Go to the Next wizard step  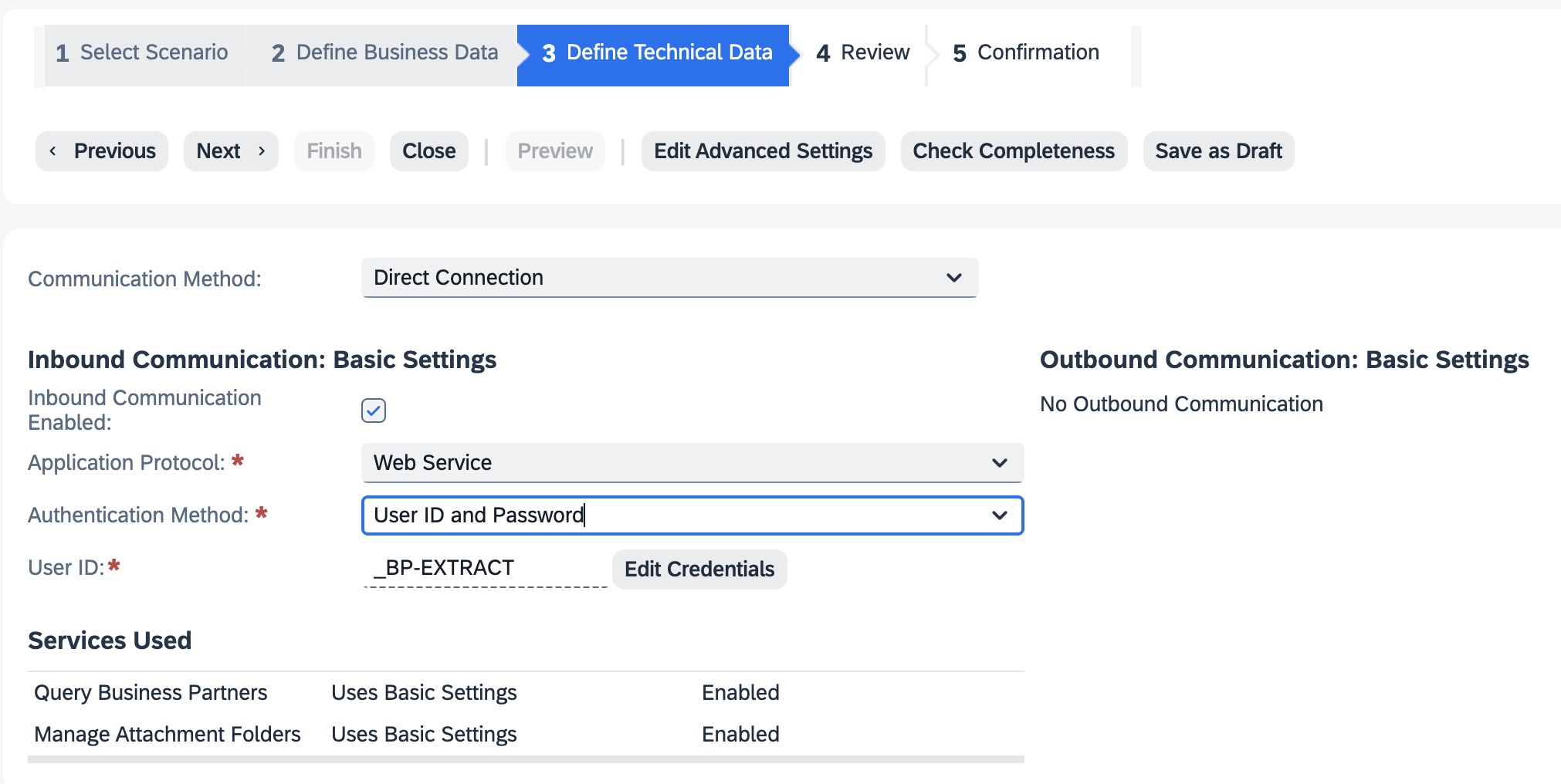(230, 151)
